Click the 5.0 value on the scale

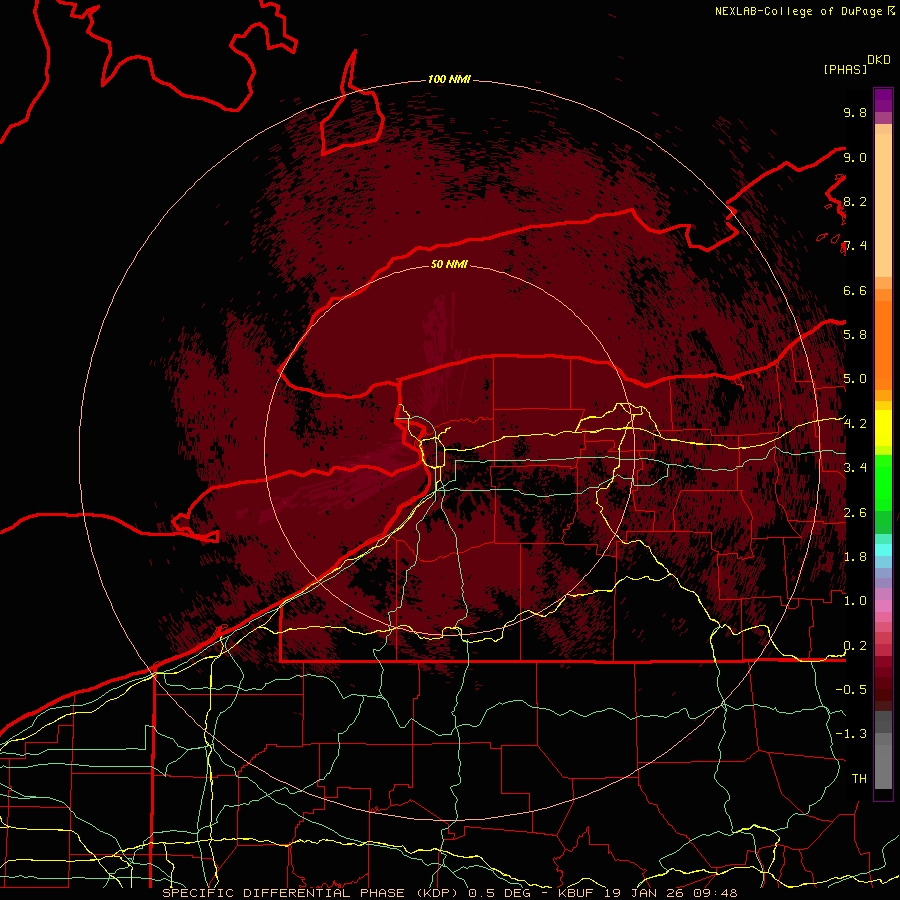(x=855, y=379)
